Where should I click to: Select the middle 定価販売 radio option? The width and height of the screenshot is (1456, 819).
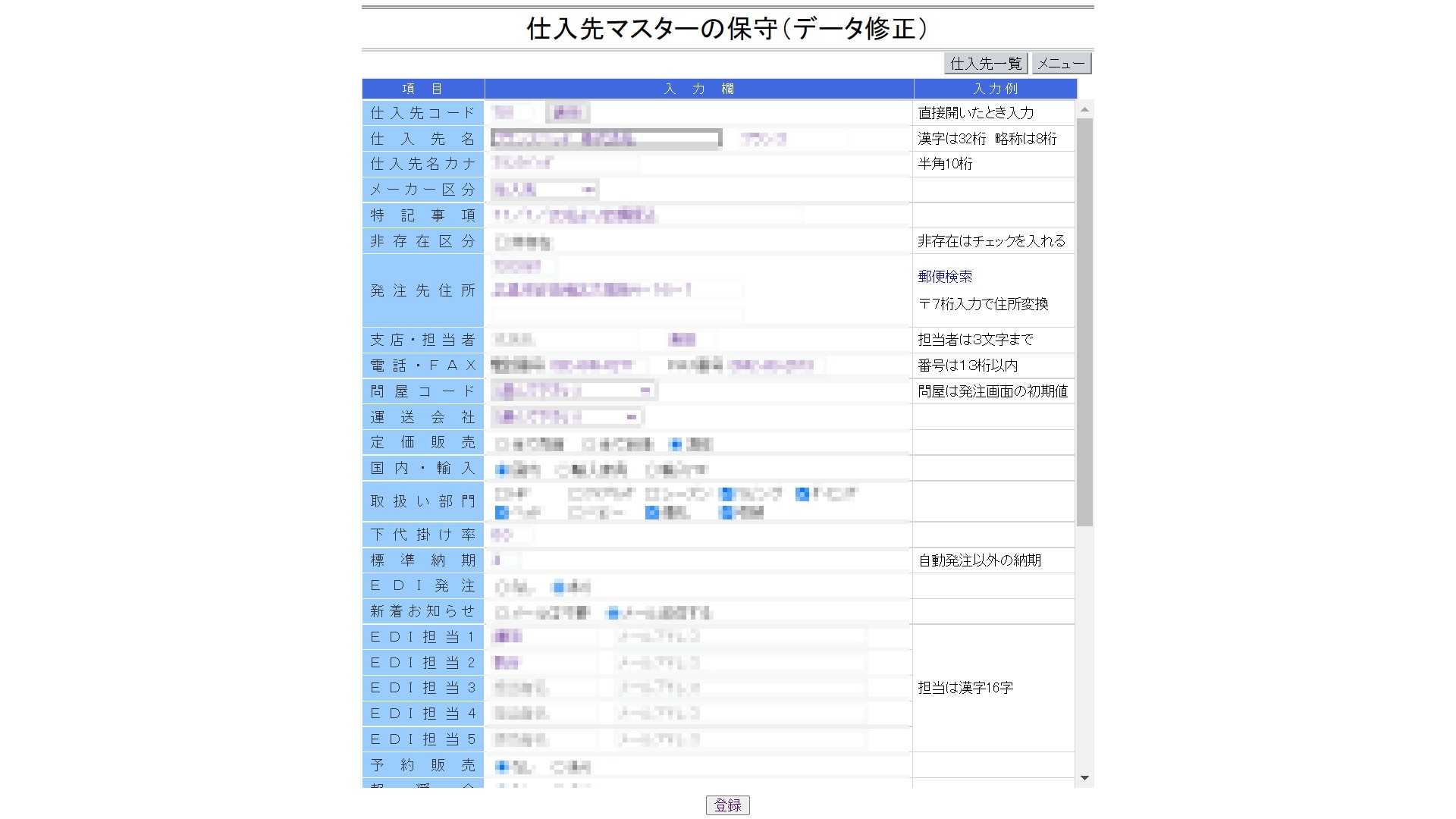(x=588, y=444)
